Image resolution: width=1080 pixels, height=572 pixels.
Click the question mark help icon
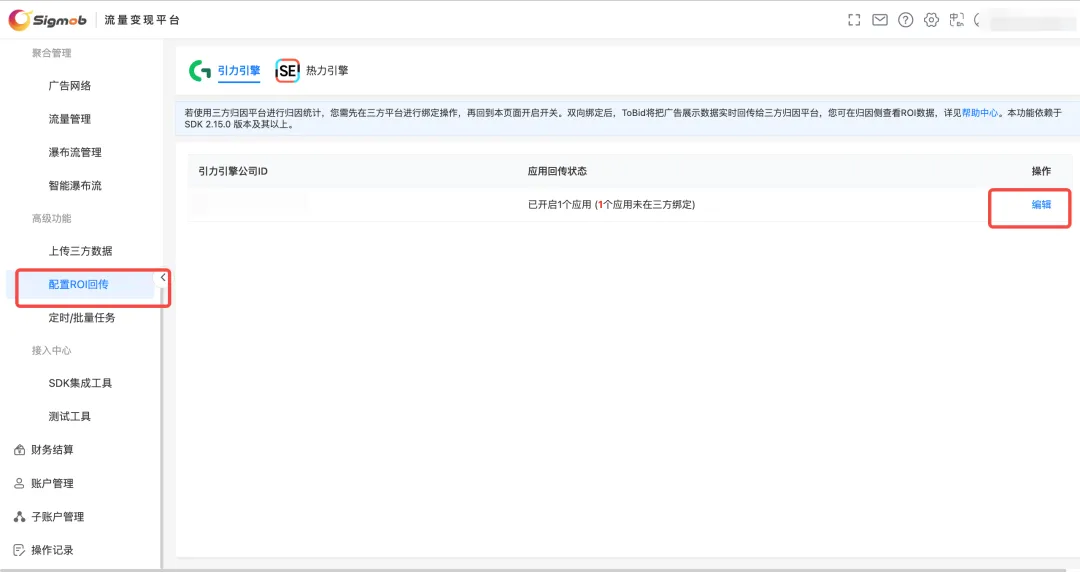(906, 20)
